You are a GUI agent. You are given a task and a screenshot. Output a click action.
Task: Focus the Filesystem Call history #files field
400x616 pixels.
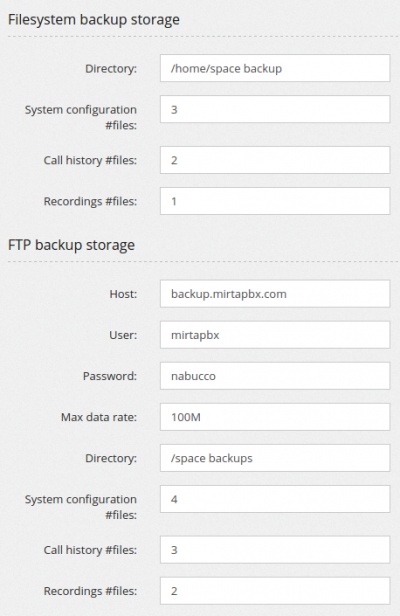tap(275, 160)
